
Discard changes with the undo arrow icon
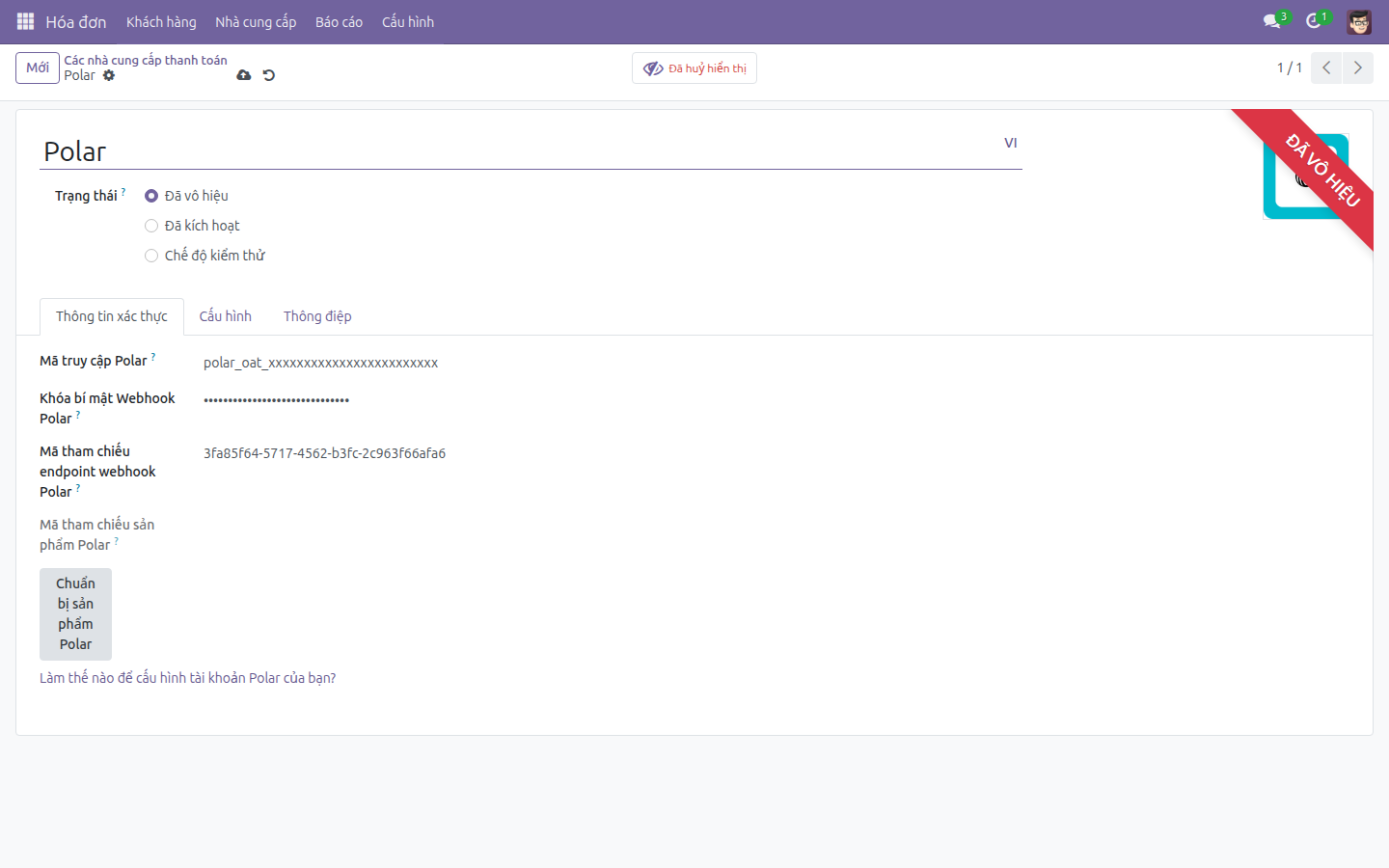pyautogui.click(x=269, y=75)
